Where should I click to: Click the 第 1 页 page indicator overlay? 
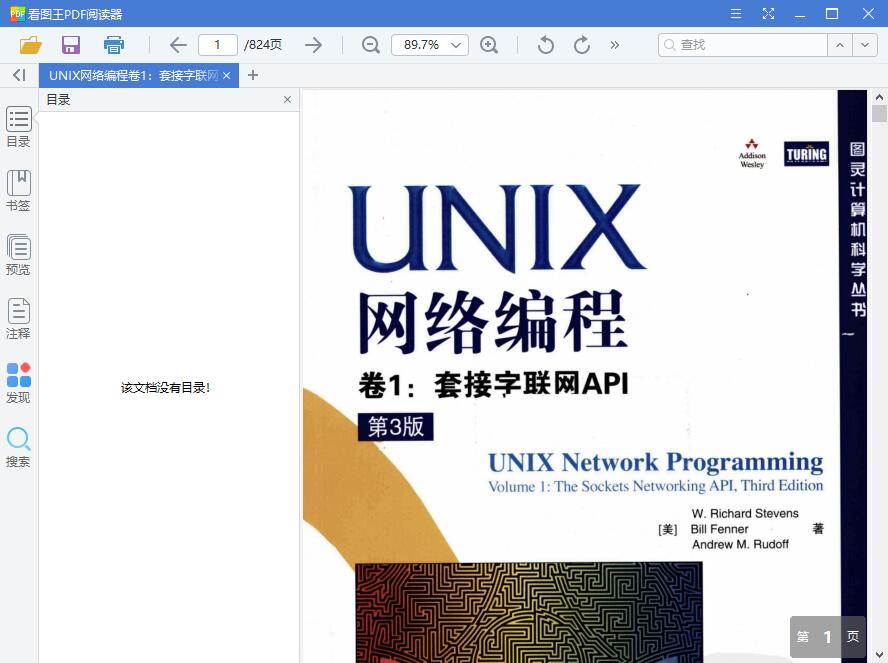click(x=827, y=637)
